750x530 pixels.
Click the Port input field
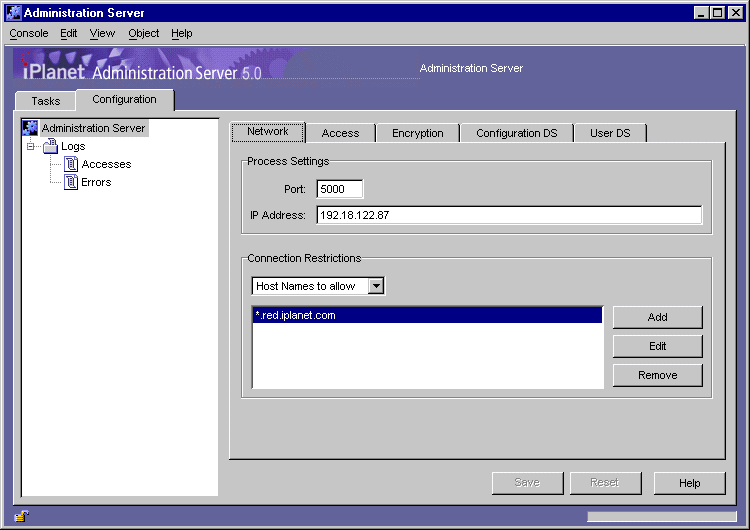[340, 189]
